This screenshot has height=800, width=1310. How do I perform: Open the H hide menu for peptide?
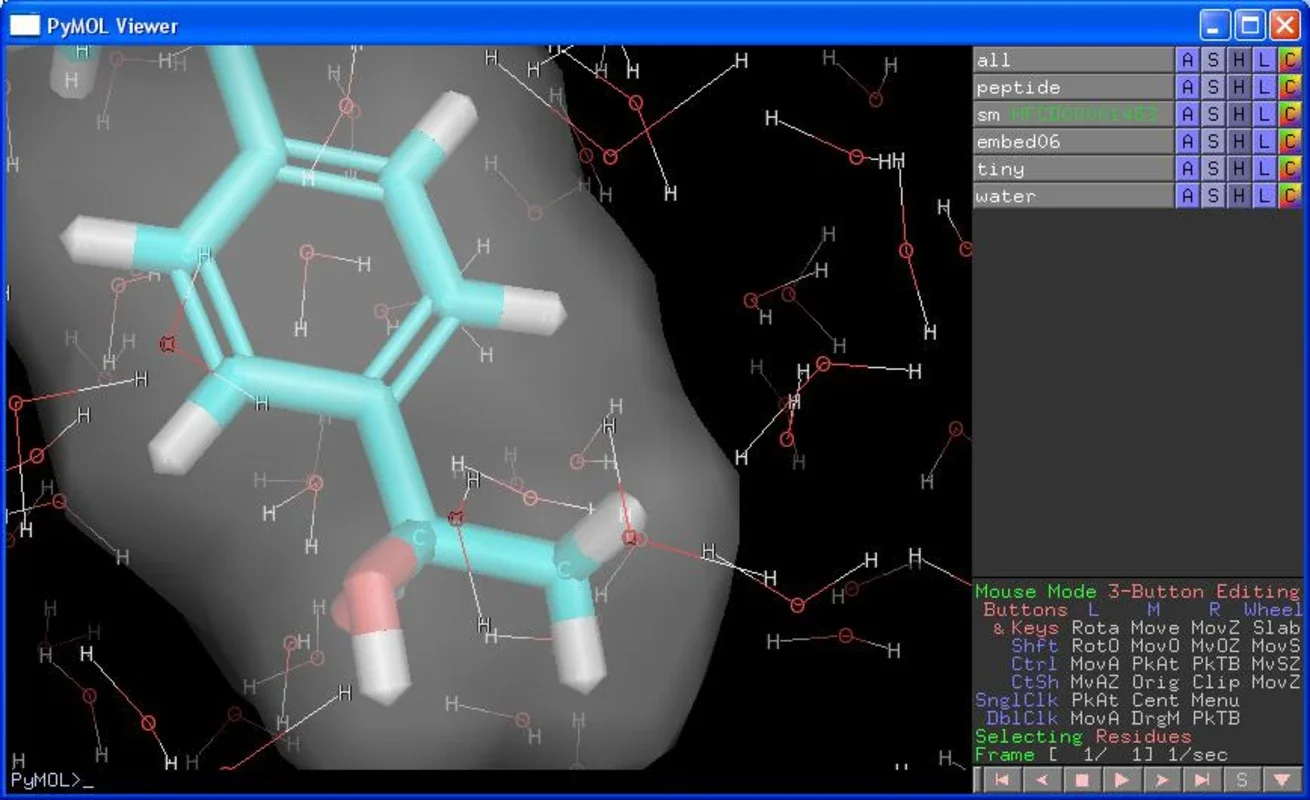(x=1239, y=87)
